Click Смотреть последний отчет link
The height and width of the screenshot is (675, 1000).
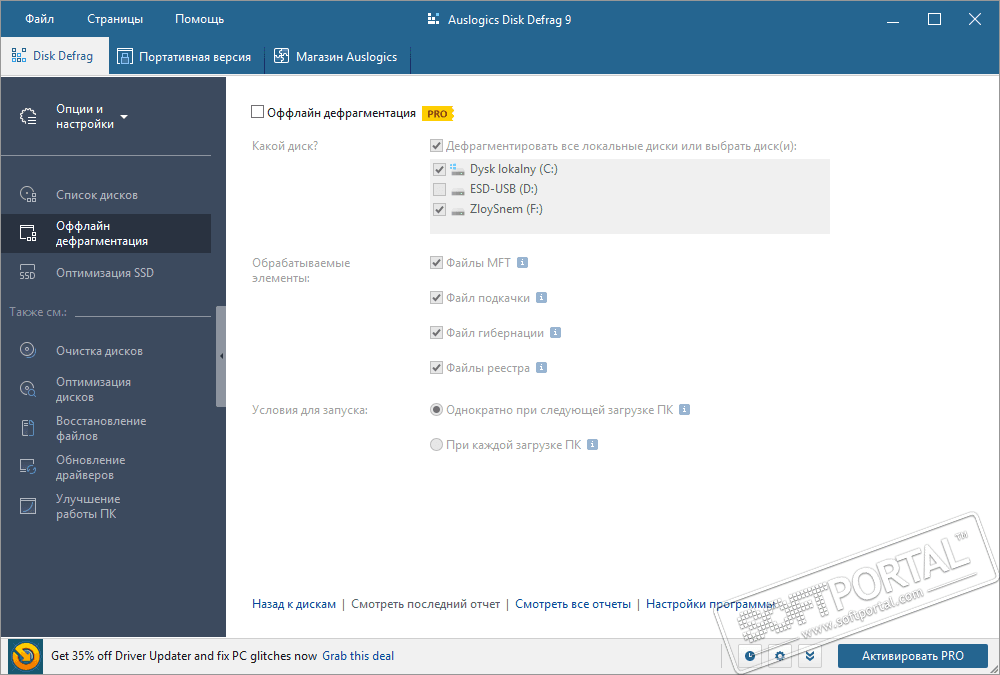pos(425,604)
